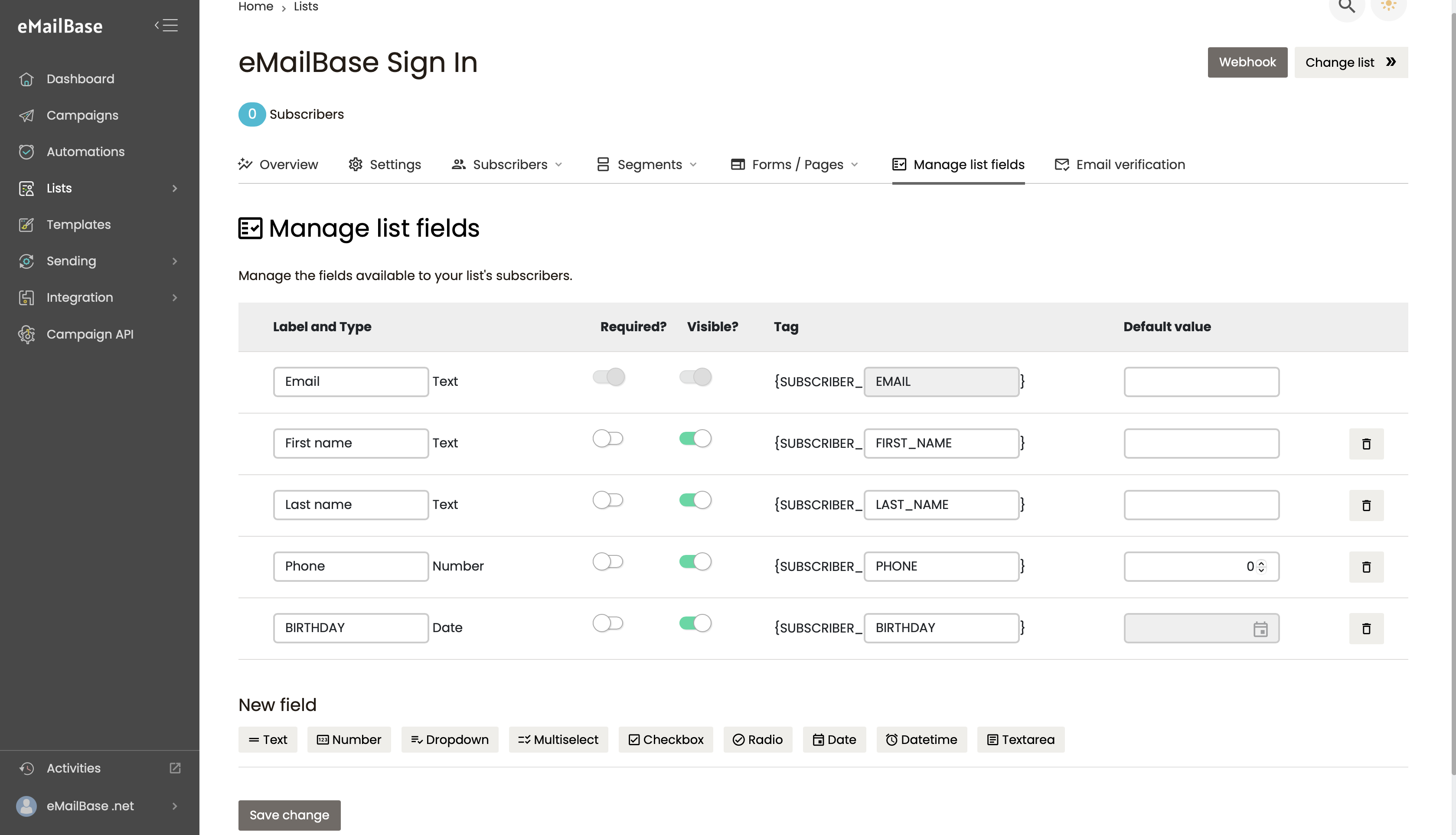Open search with magnifier icon
The width and height of the screenshot is (1456, 835).
pyautogui.click(x=1346, y=6)
